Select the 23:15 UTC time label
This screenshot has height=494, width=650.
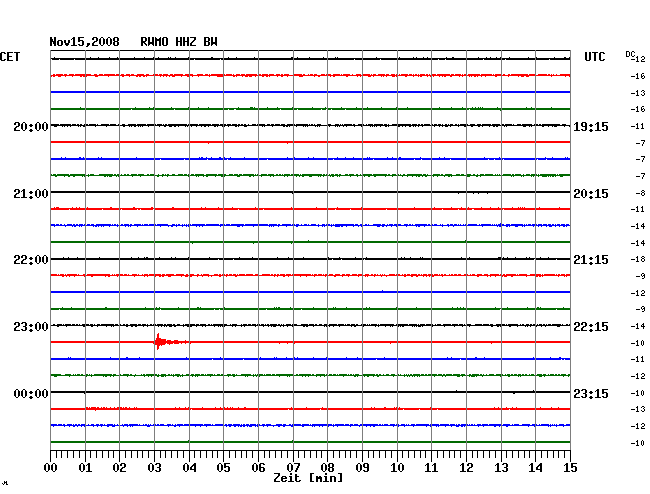(x=591, y=393)
